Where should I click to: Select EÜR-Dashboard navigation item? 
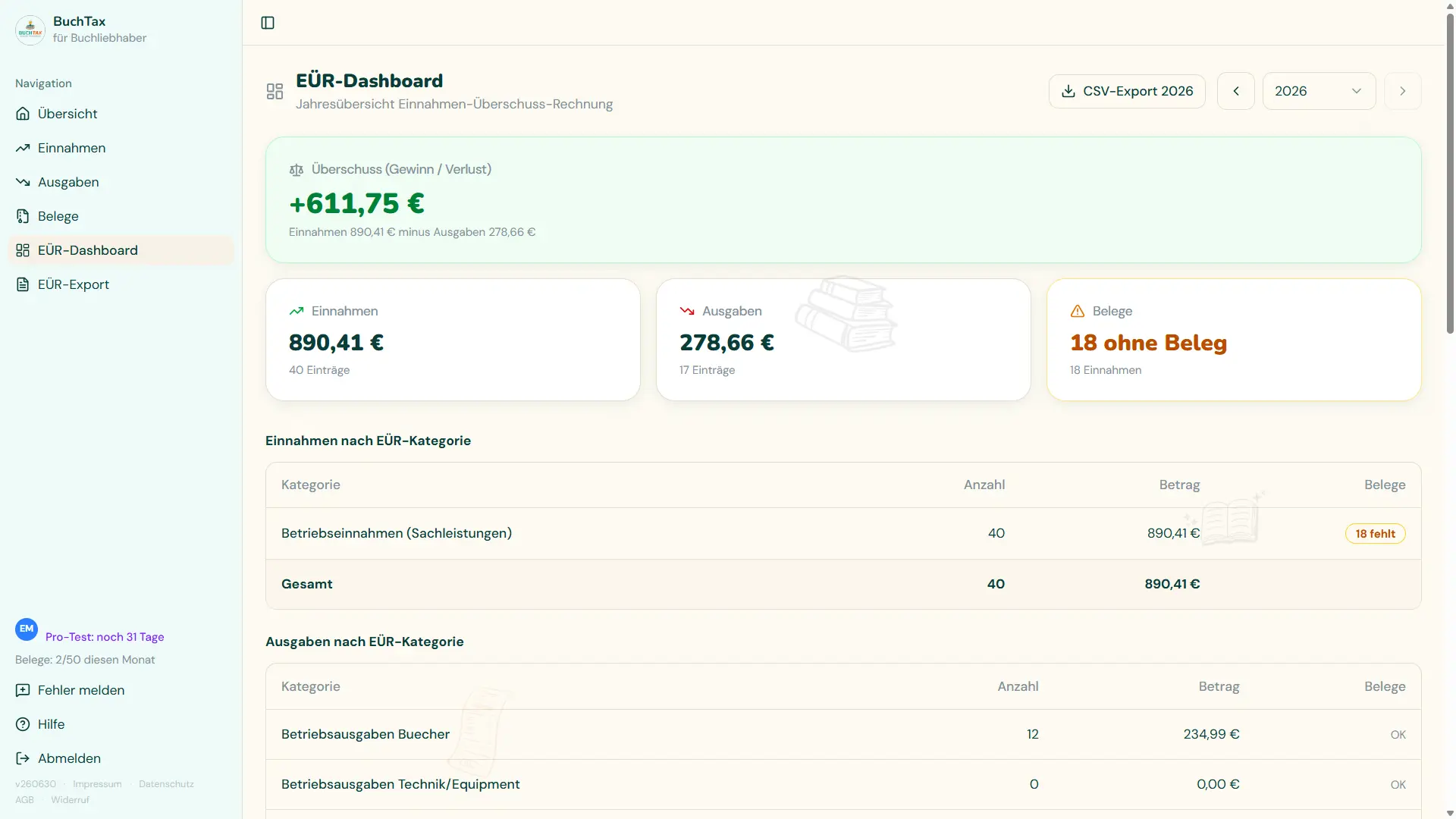(121, 250)
